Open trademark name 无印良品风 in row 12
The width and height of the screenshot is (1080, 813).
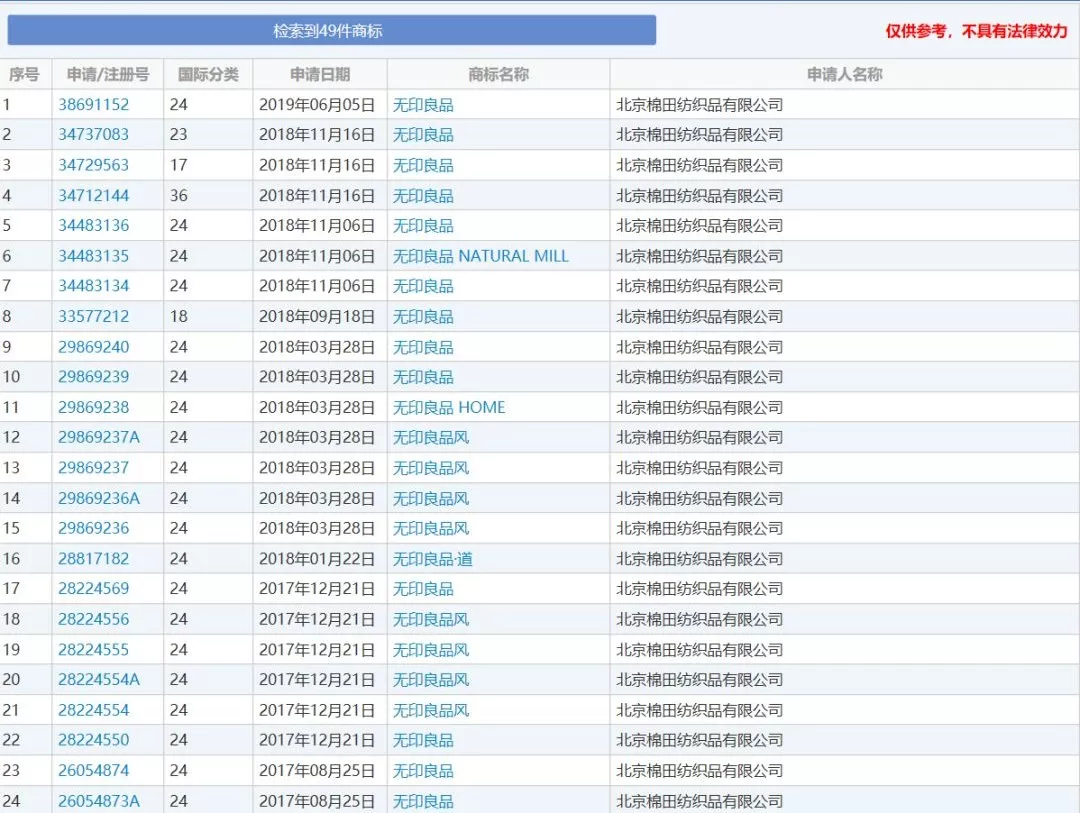[x=431, y=438]
